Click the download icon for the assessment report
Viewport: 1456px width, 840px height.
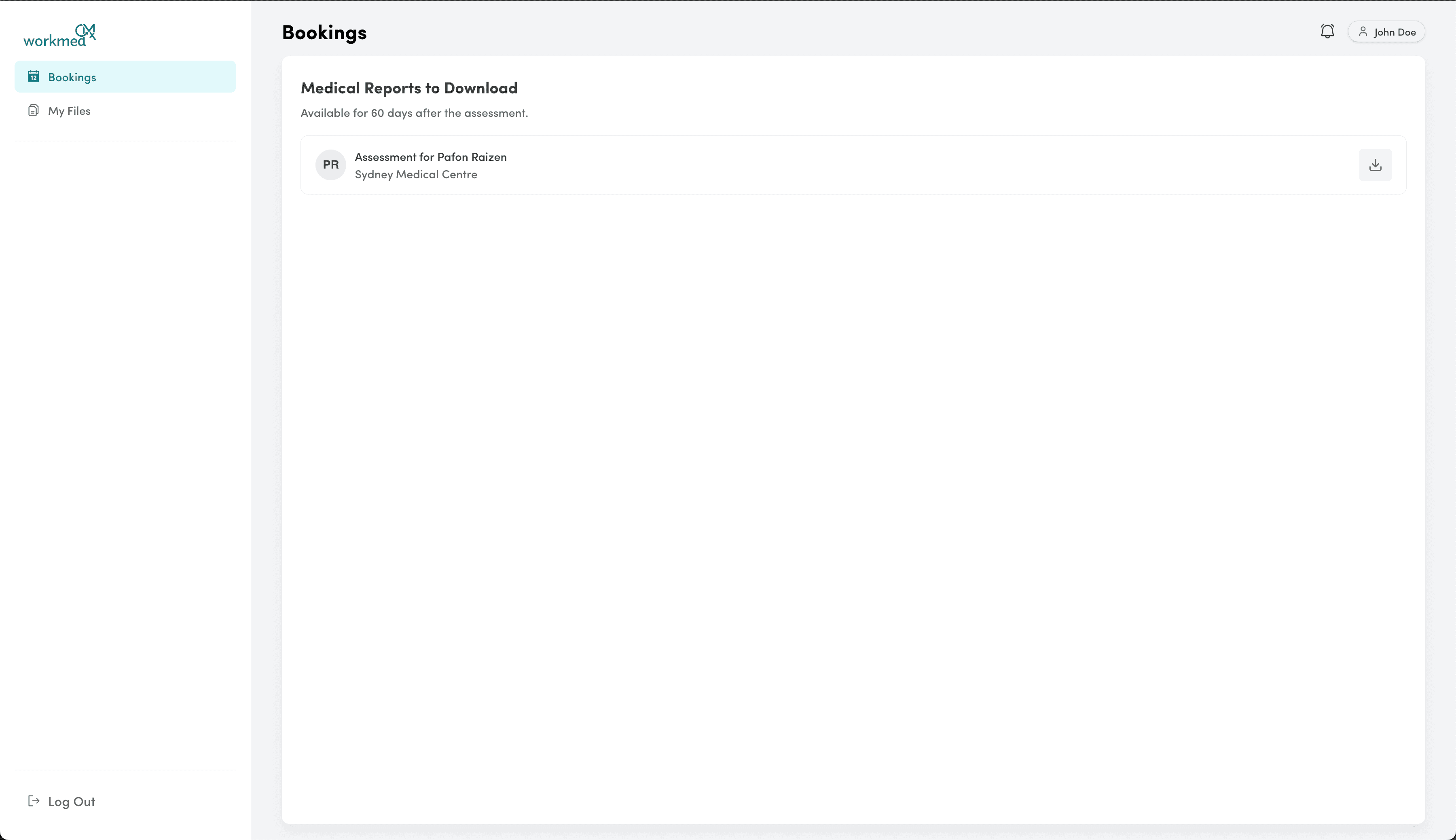click(x=1376, y=165)
